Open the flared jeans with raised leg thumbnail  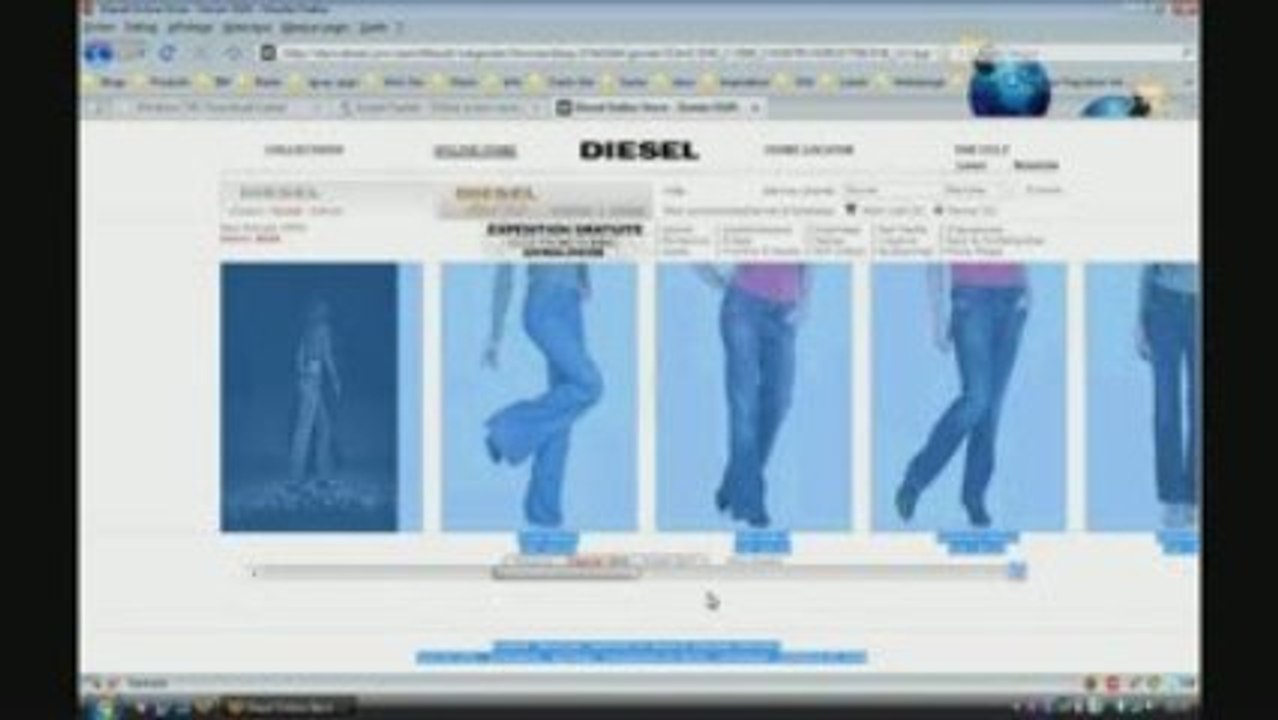click(x=539, y=397)
